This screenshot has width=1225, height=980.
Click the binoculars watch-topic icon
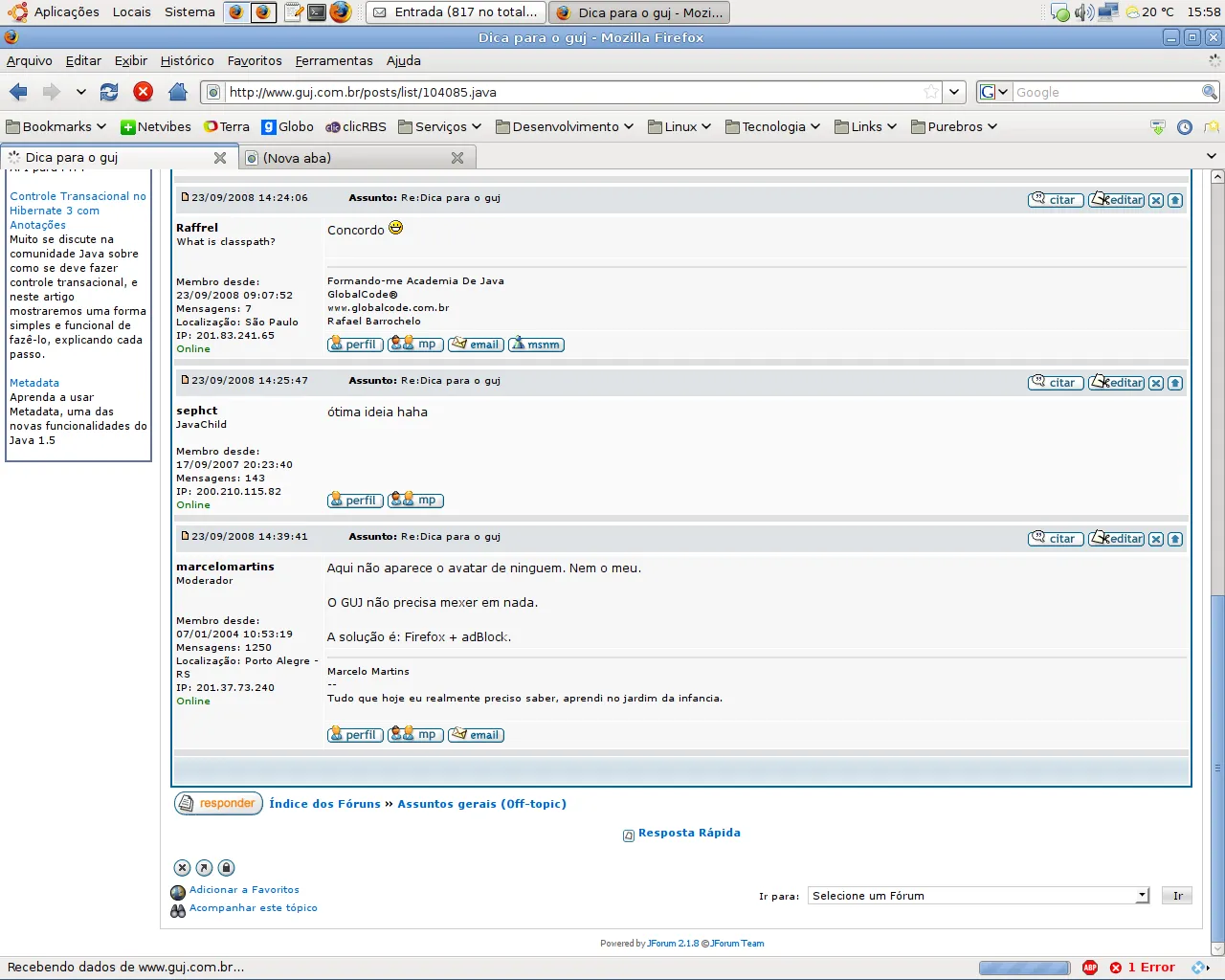pos(178,911)
